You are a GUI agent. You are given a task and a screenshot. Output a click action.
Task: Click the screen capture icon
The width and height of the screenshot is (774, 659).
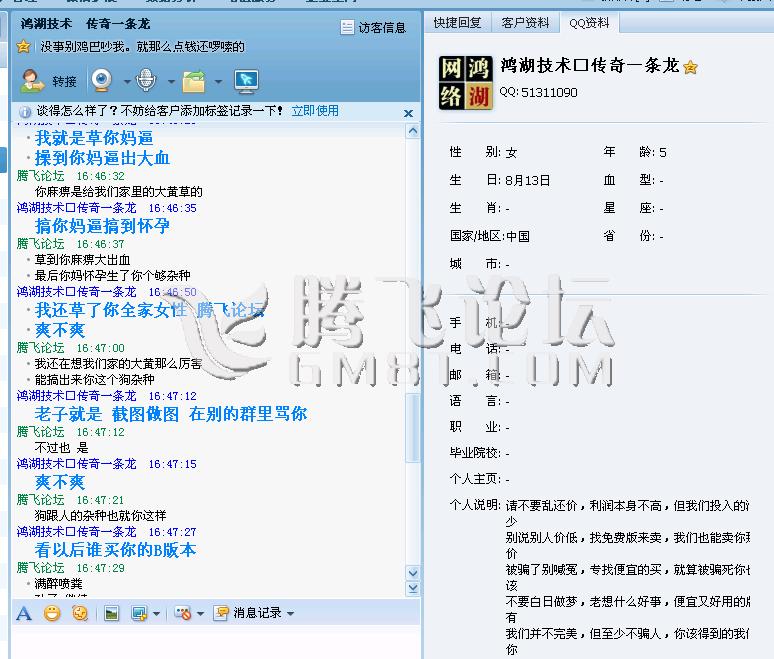(139, 614)
